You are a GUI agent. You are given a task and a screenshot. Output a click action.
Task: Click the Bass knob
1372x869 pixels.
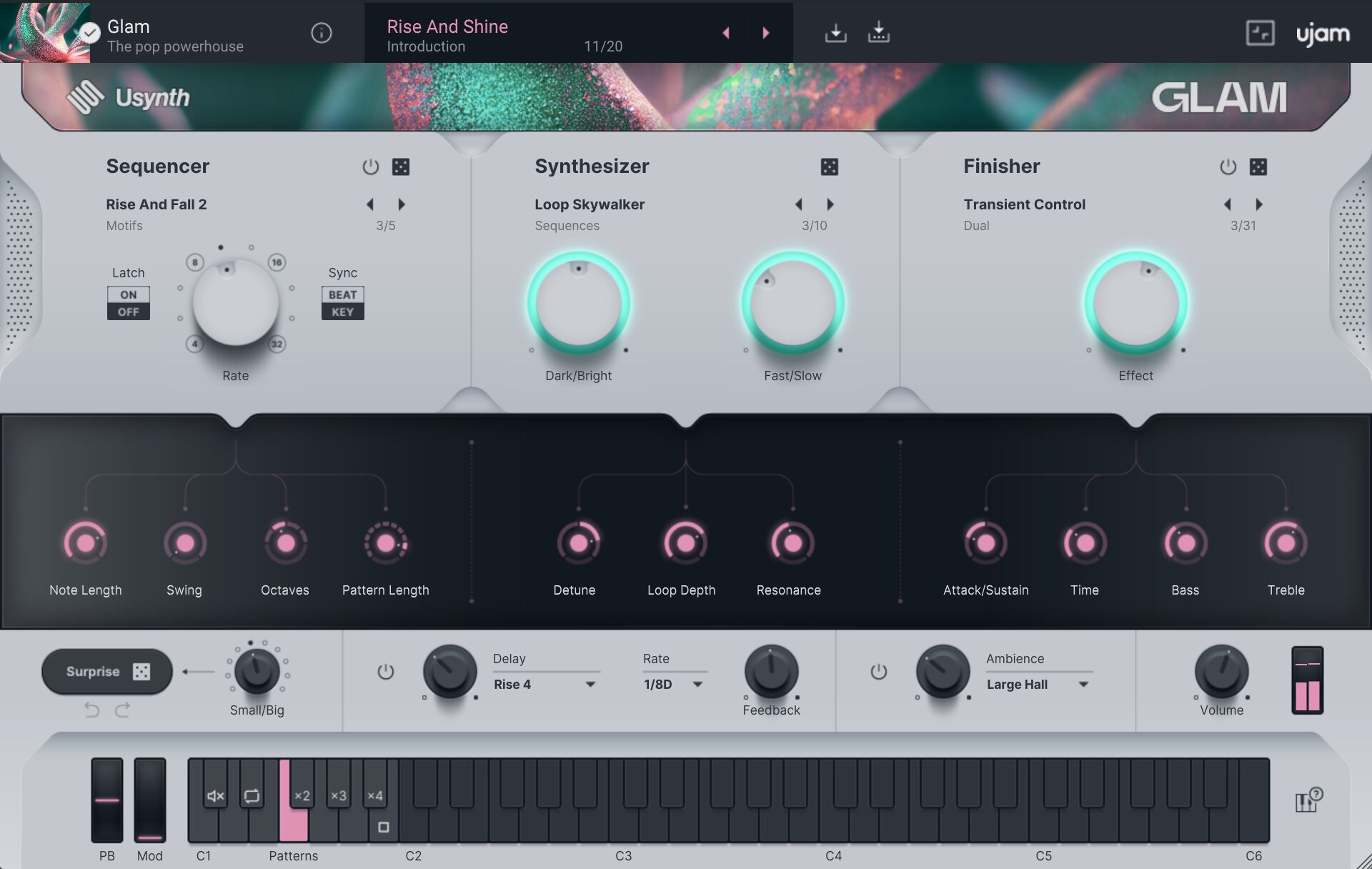(x=1186, y=543)
